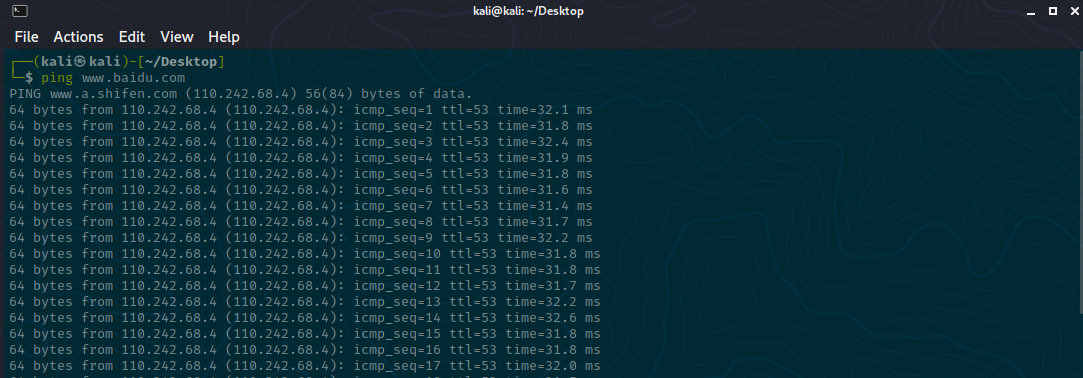Click the output line with icmp_seq=15
Viewport: 1083px width, 378px height.
(x=305, y=334)
